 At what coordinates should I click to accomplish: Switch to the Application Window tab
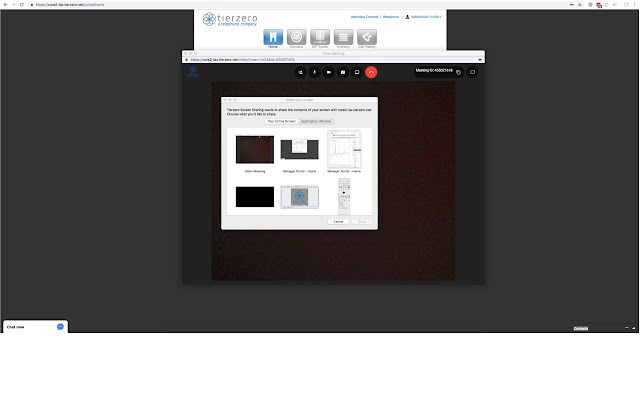coord(316,121)
